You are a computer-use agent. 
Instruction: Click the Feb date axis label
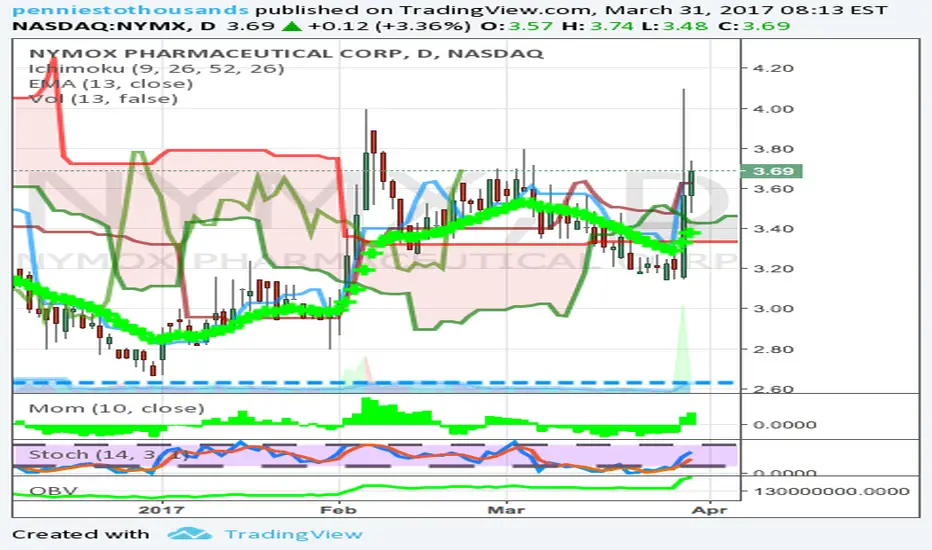click(x=338, y=510)
